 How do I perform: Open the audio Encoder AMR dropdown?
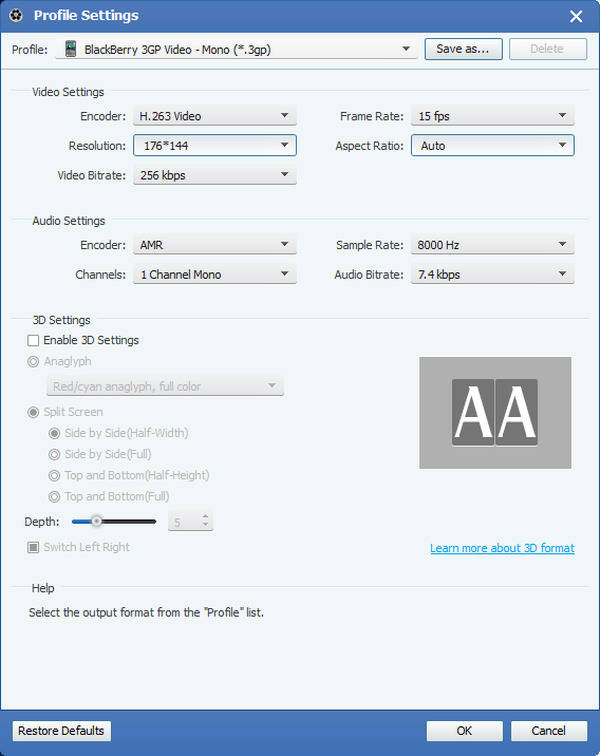[x=215, y=244]
